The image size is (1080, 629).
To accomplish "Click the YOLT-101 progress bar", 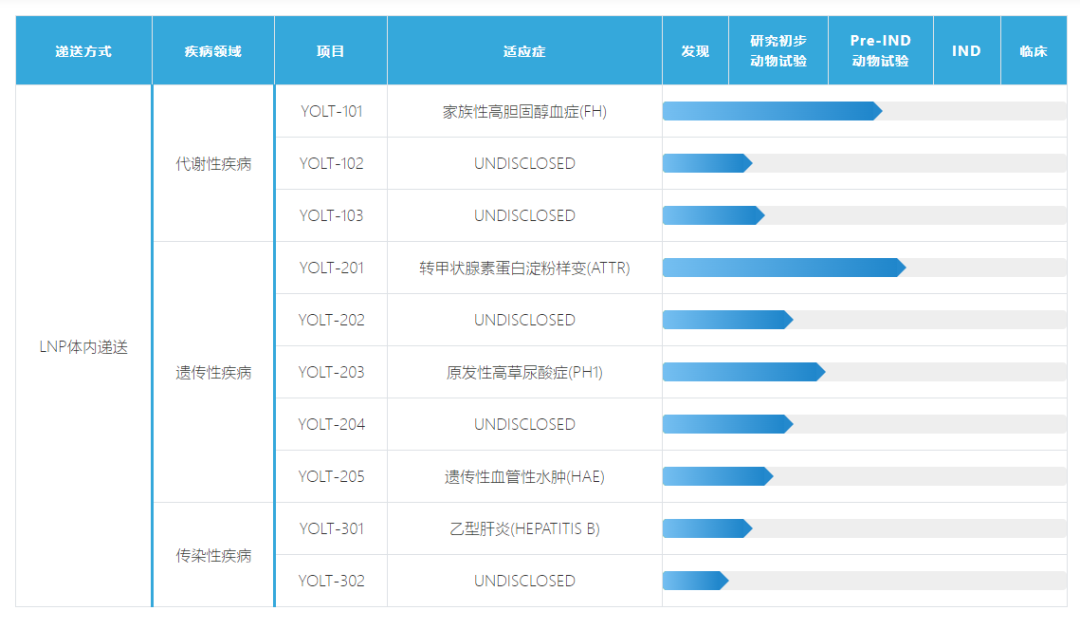I will pyautogui.click(x=771, y=111).
